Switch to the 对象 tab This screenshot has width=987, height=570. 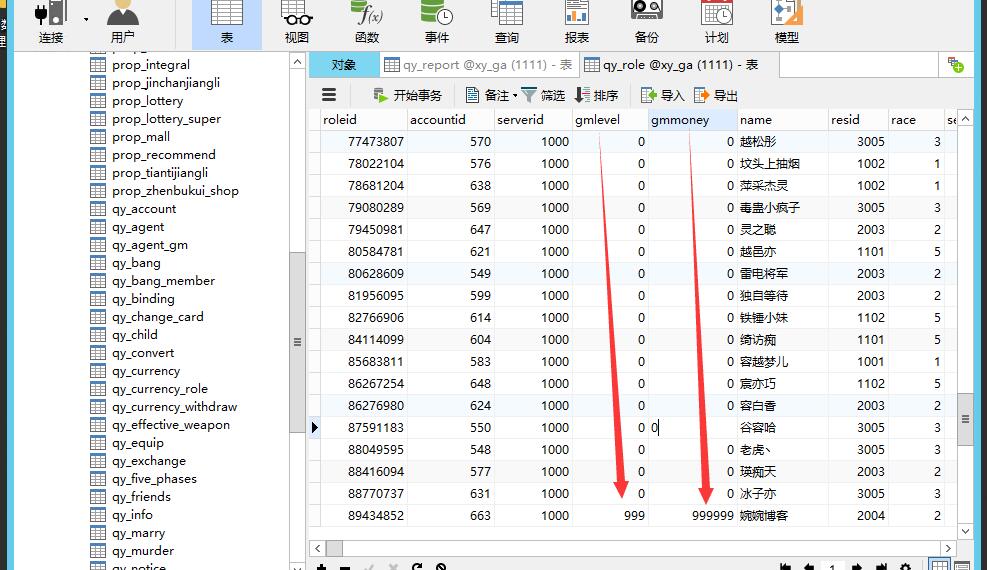coord(344,65)
